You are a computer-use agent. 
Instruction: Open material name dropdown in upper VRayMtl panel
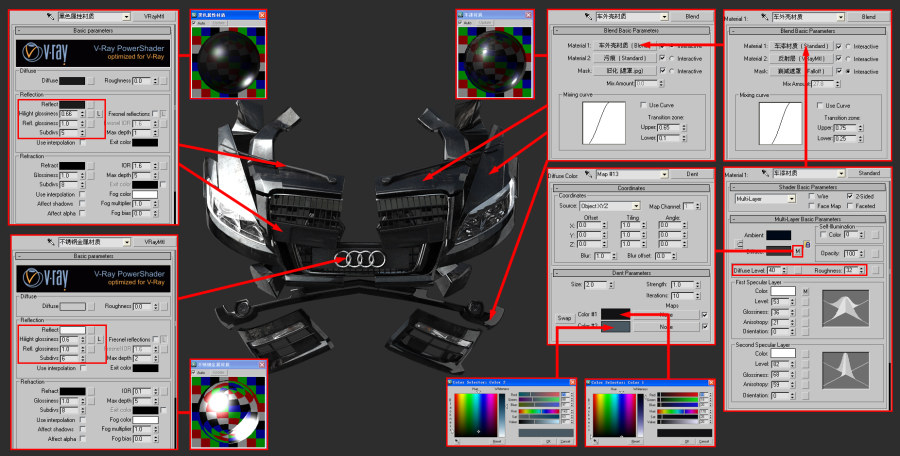click(127, 17)
